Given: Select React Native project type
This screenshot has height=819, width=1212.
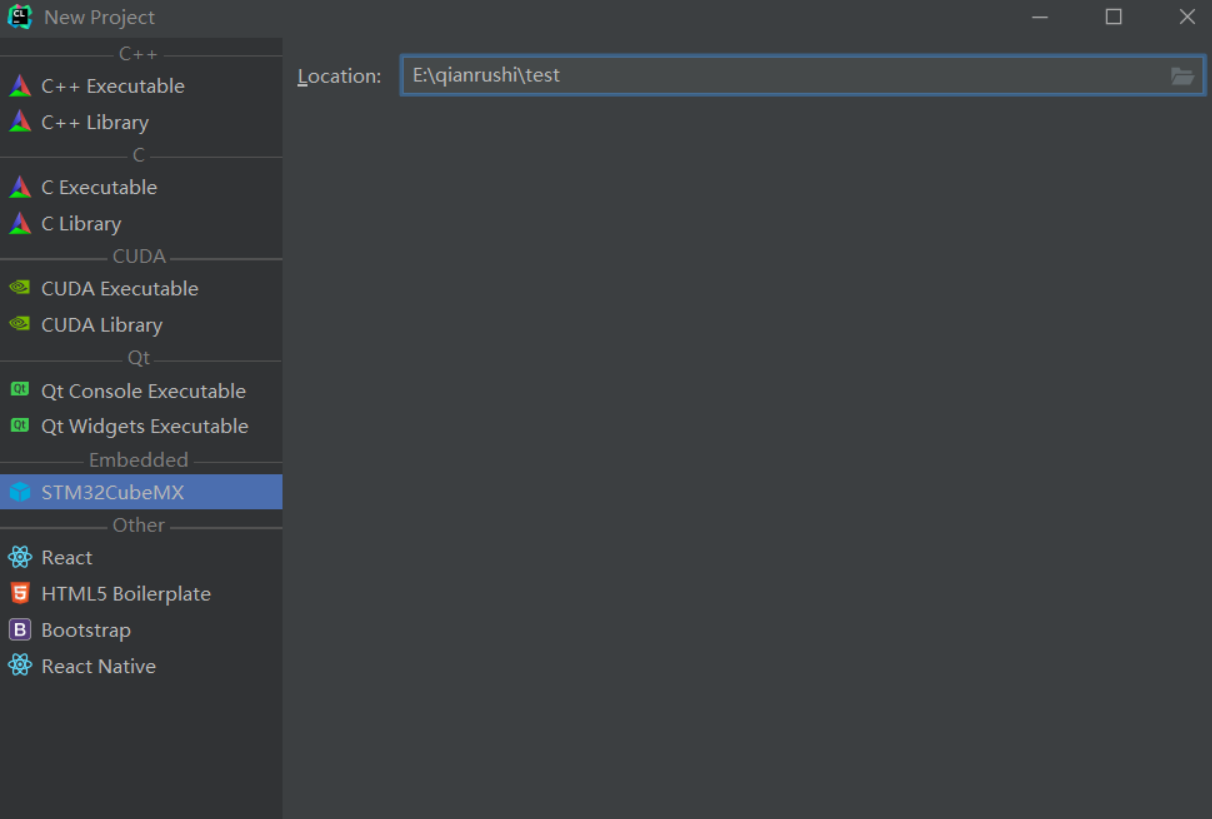Looking at the screenshot, I should pos(141,666).
